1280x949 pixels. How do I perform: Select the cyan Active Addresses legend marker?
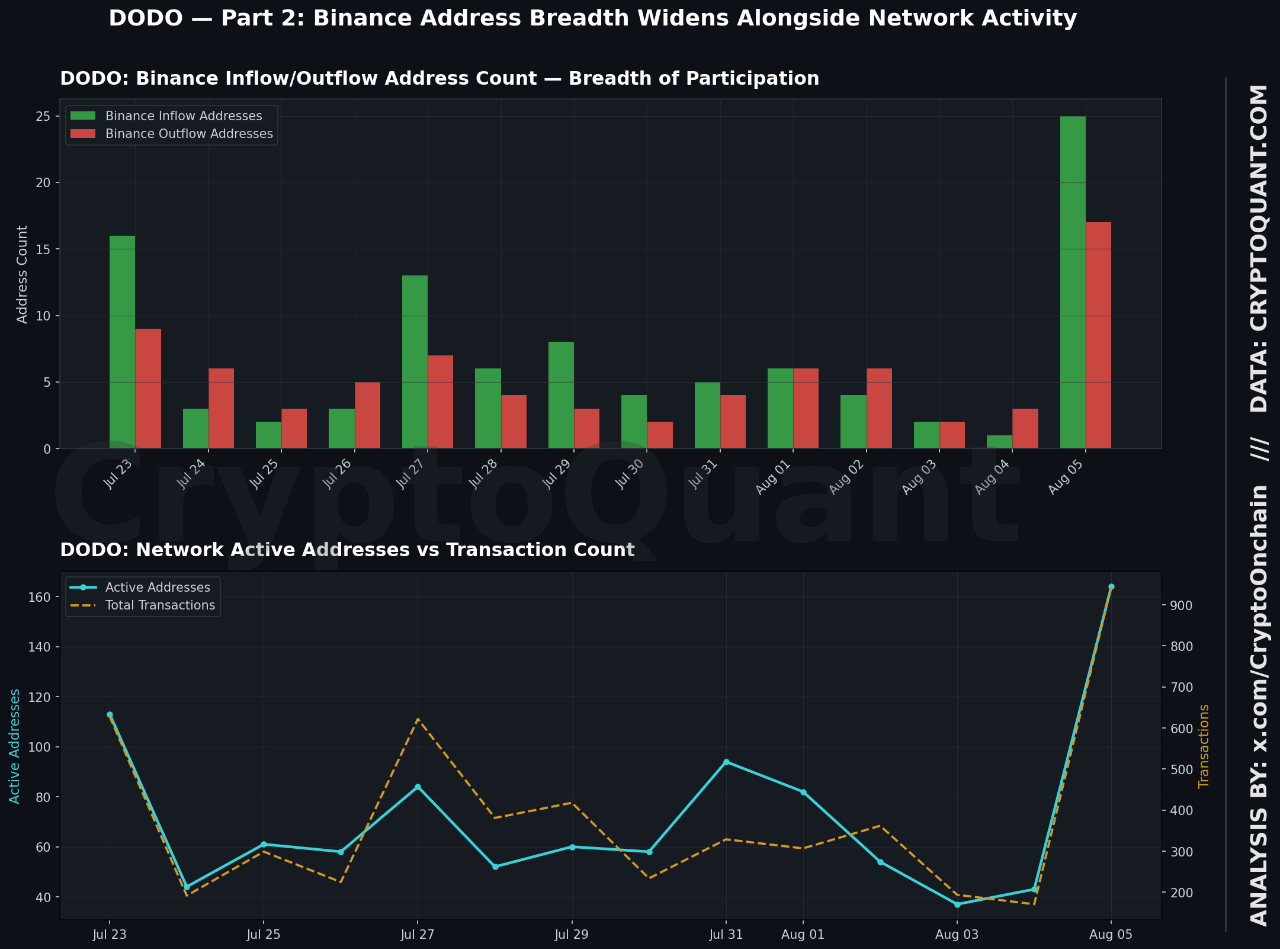(x=83, y=588)
